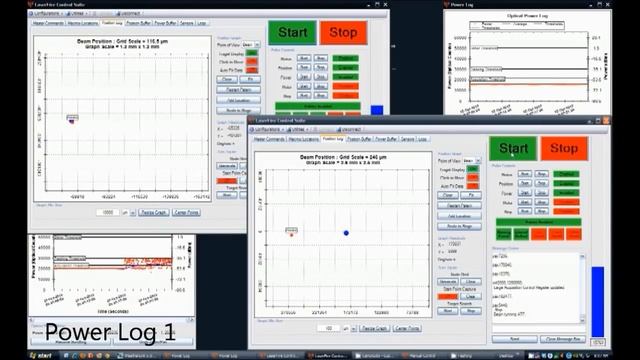
Task: Click the red Stop button in front LaserFire window
Action: coord(564,149)
